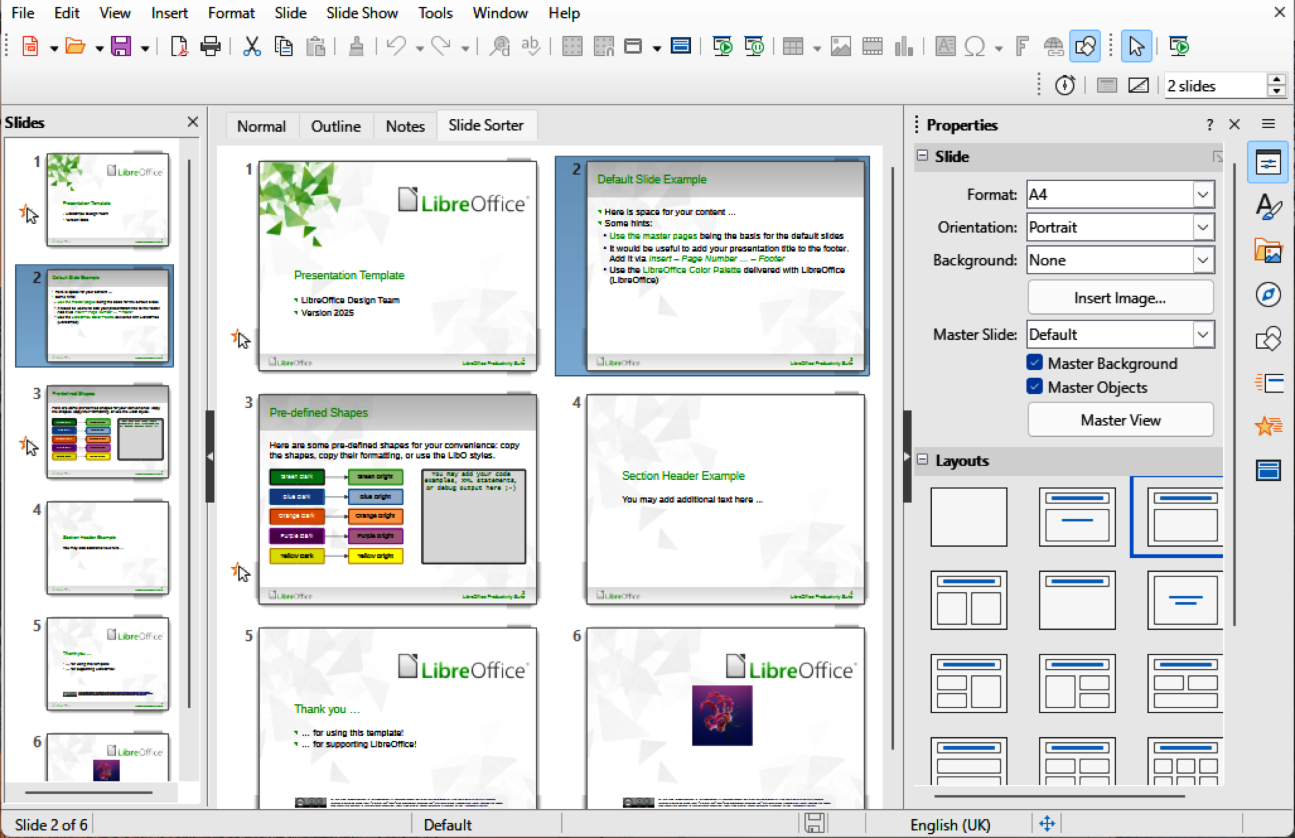
Task: Collapse the Layouts section
Action: coord(922,461)
